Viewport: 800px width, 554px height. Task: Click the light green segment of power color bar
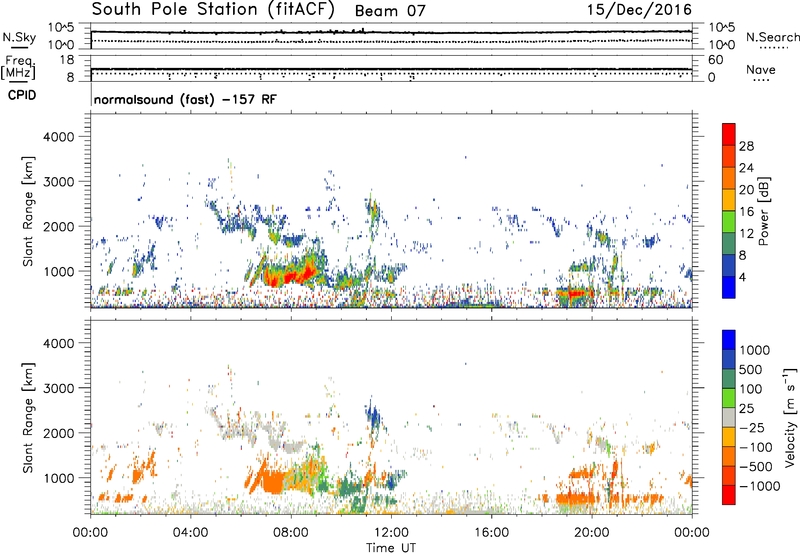click(729, 222)
